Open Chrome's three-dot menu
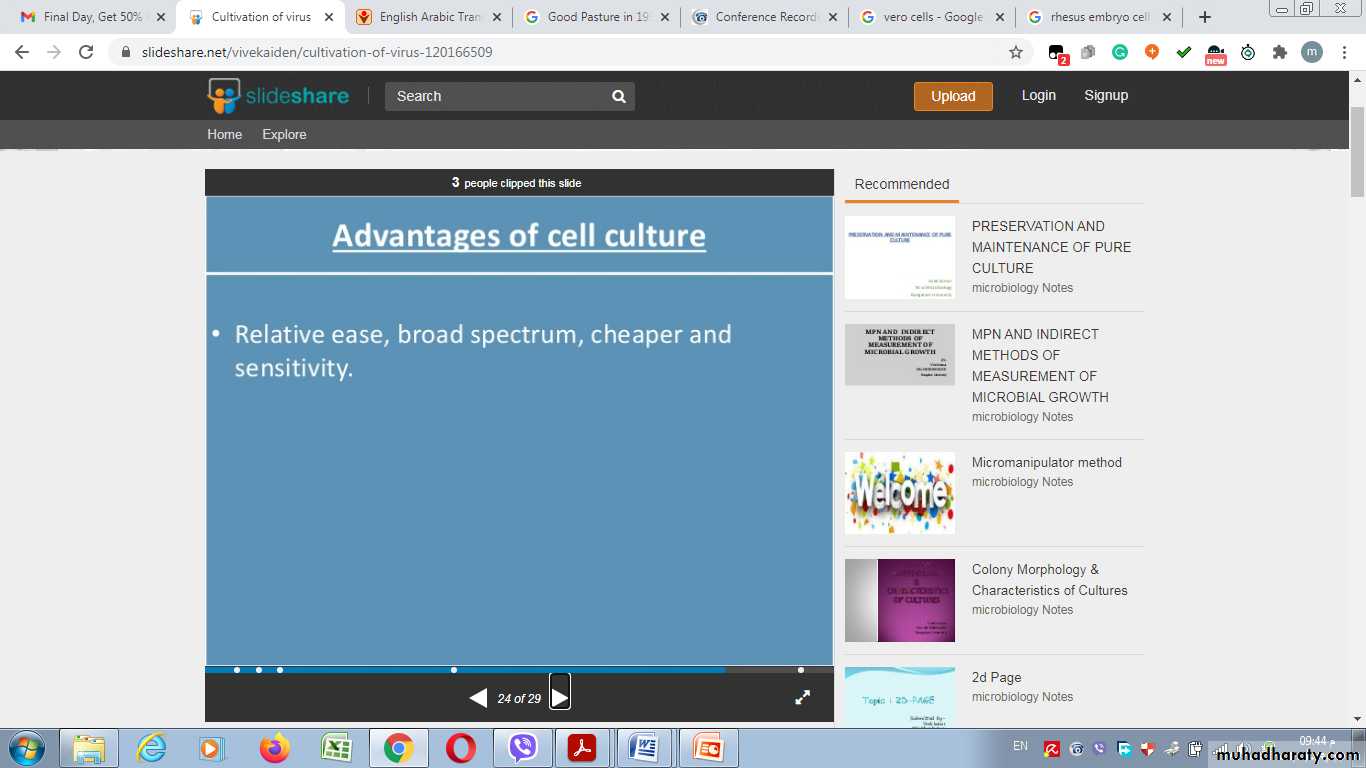Screen dimensions: 1366x768 1343,52
